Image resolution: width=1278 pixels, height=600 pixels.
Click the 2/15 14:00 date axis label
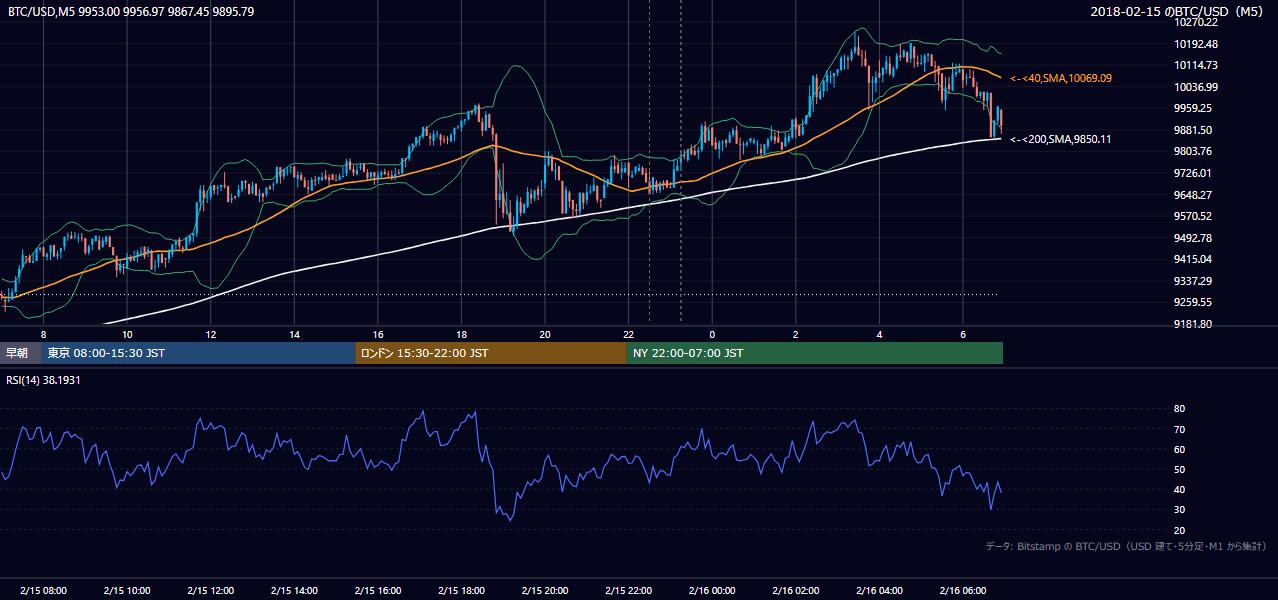(x=295, y=591)
